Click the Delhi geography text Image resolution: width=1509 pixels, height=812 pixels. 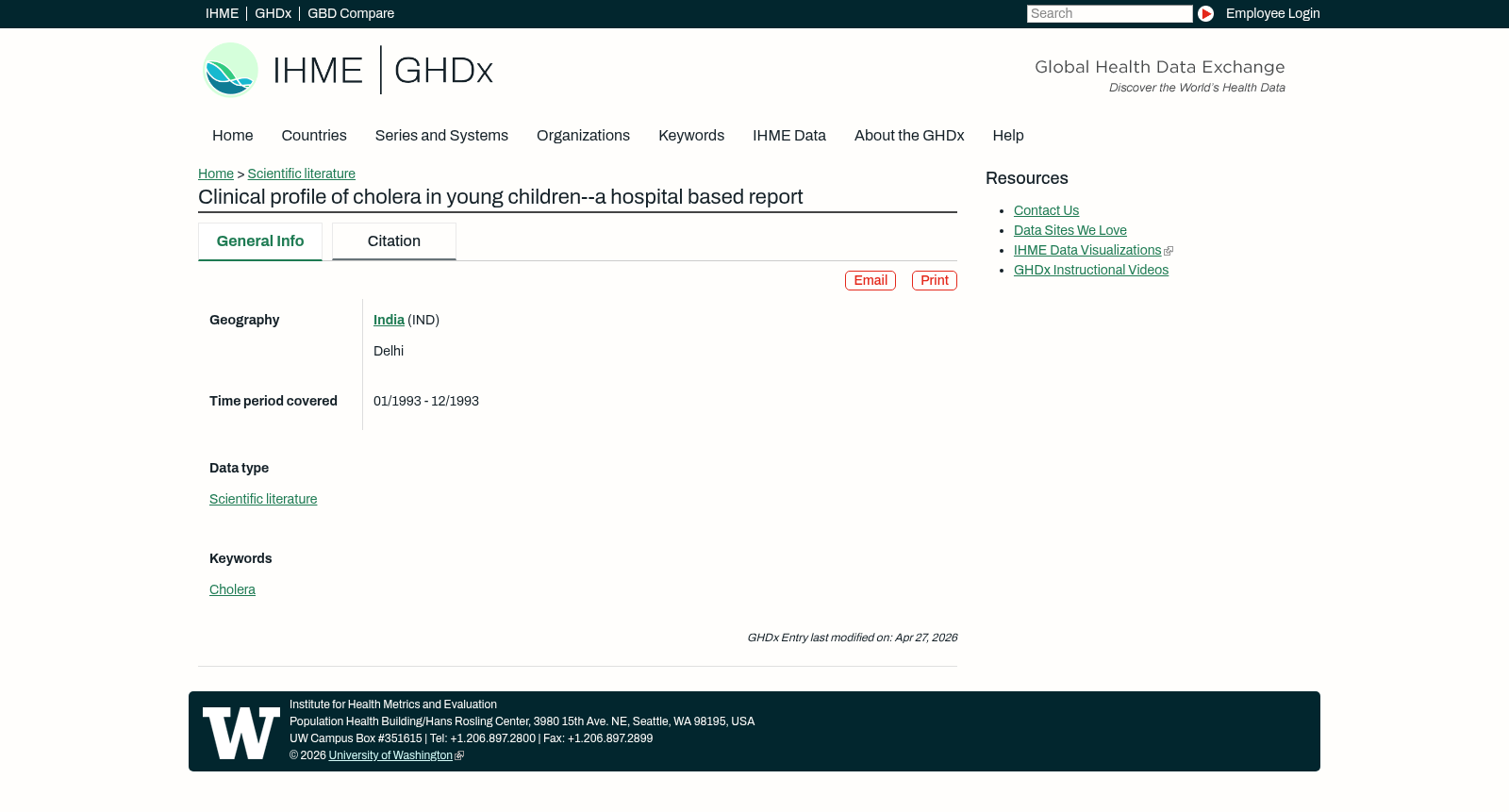click(x=389, y=352)
